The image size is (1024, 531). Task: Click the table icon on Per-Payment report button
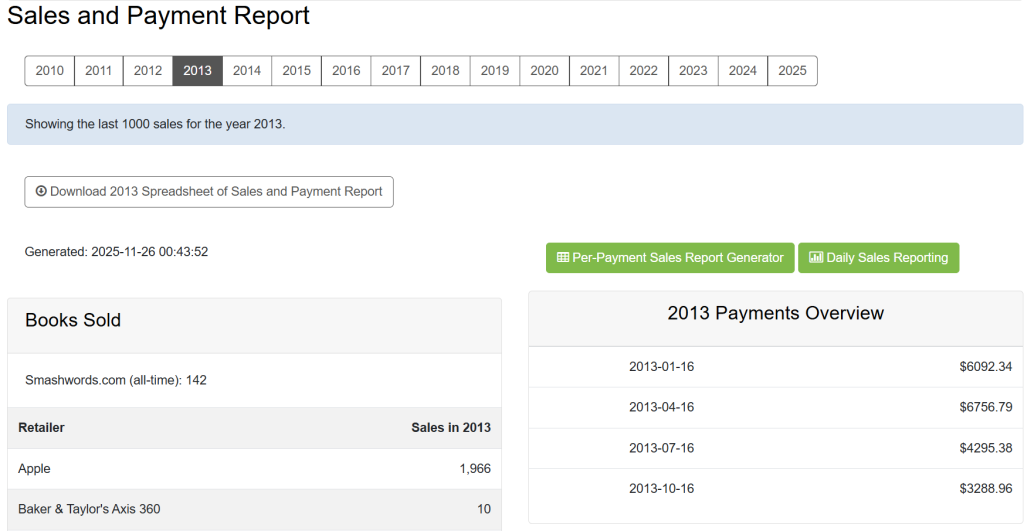(x=563, y=258)
